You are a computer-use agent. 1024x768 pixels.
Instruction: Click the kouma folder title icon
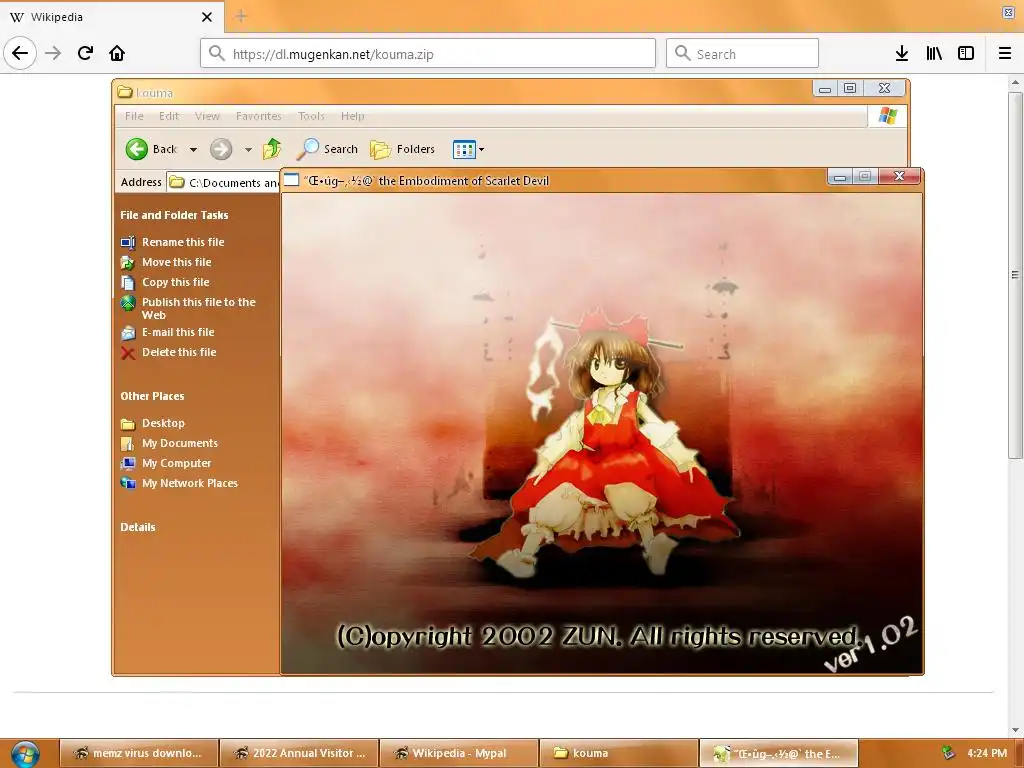click(125, 92)
